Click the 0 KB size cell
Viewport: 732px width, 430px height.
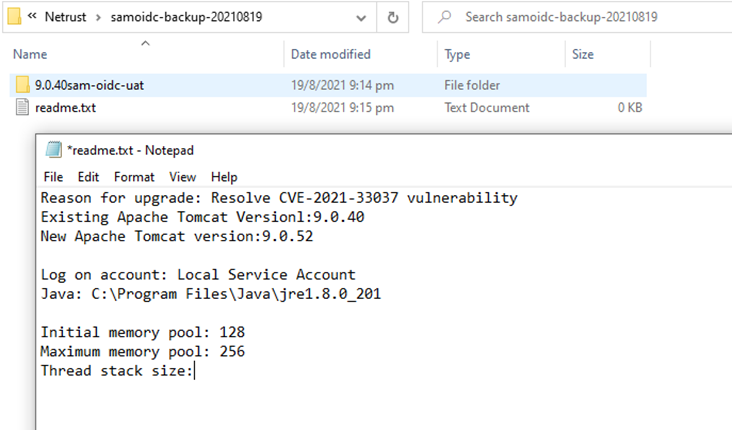tap(630, 108)
